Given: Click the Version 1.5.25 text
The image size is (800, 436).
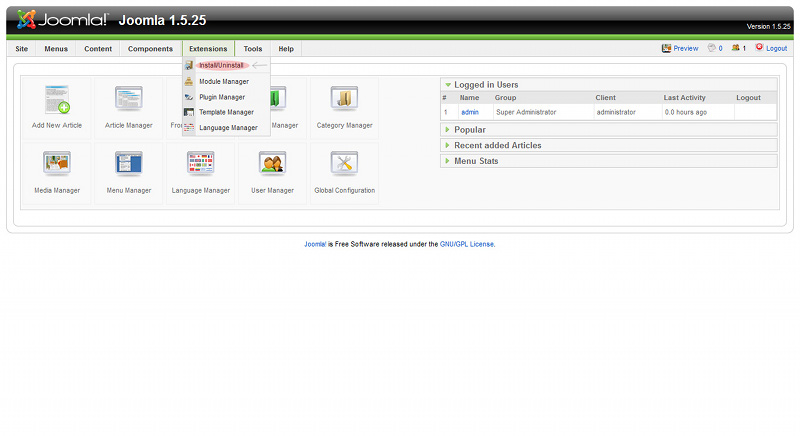Looking at the screenshot, I should click(768, 27).
